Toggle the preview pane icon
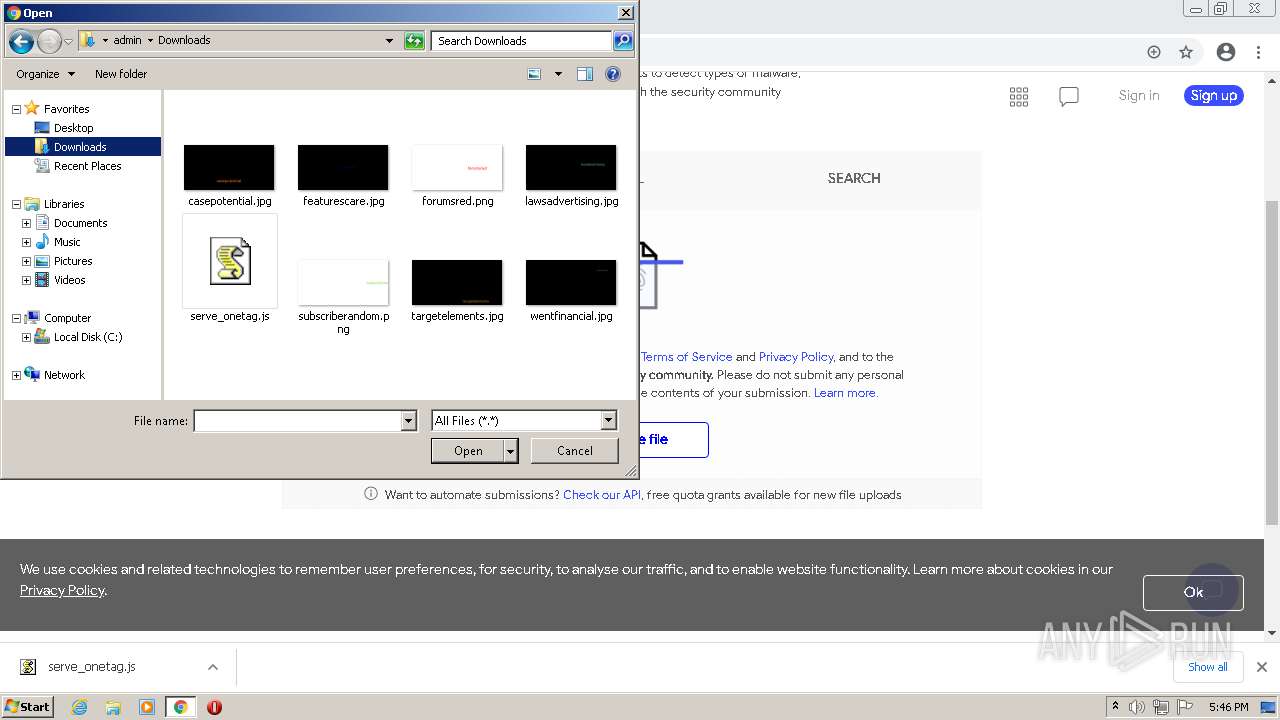Viewport: 1280px width, 720px height. pos(585,74)
